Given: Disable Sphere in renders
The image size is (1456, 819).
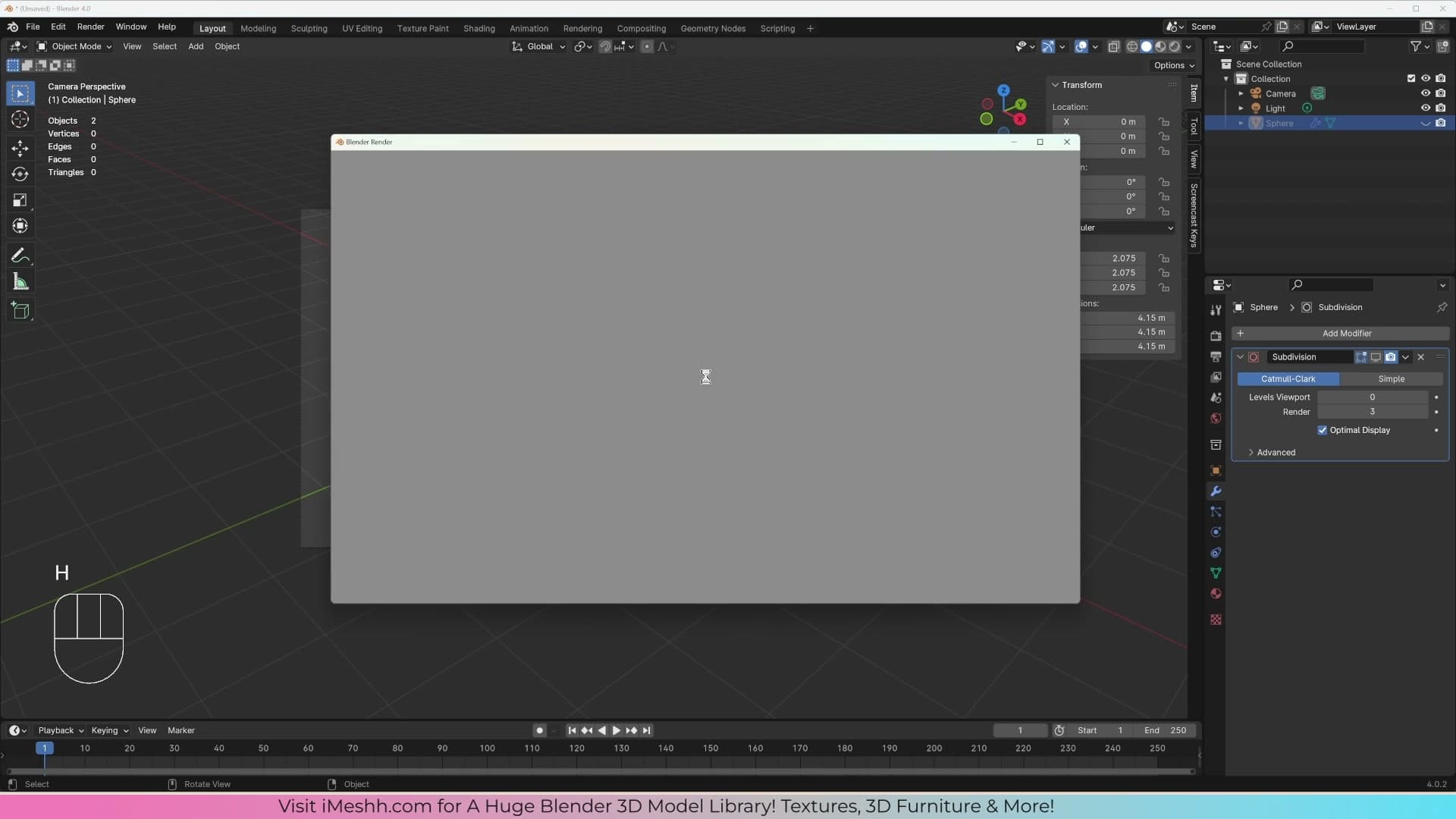Looking at the screenshot, I should [x=1441, y=123].
